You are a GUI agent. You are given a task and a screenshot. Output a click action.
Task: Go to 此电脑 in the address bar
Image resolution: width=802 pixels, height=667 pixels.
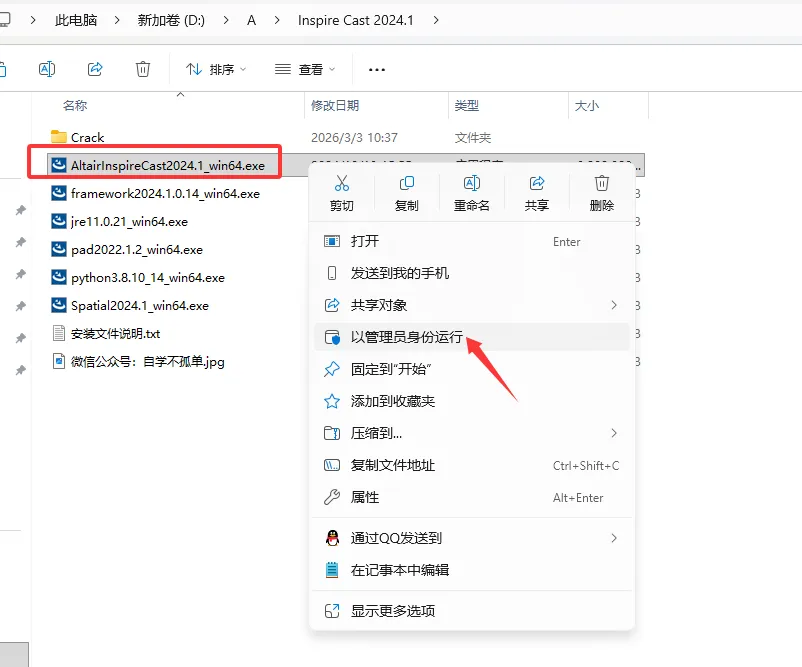(x=76, y=20)
